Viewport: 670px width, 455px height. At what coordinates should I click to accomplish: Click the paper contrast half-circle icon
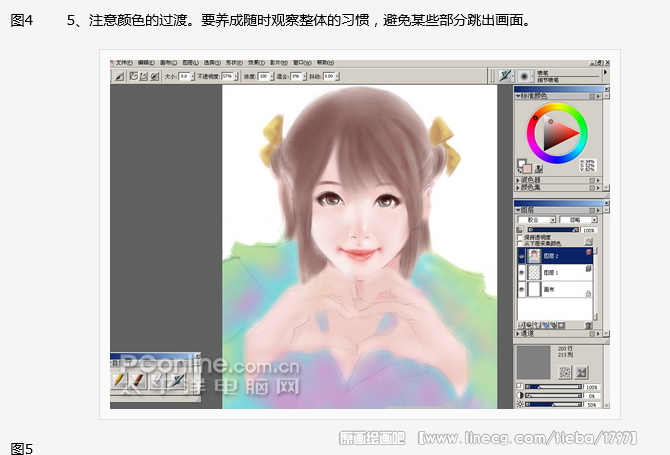click(x=520, y=396)
